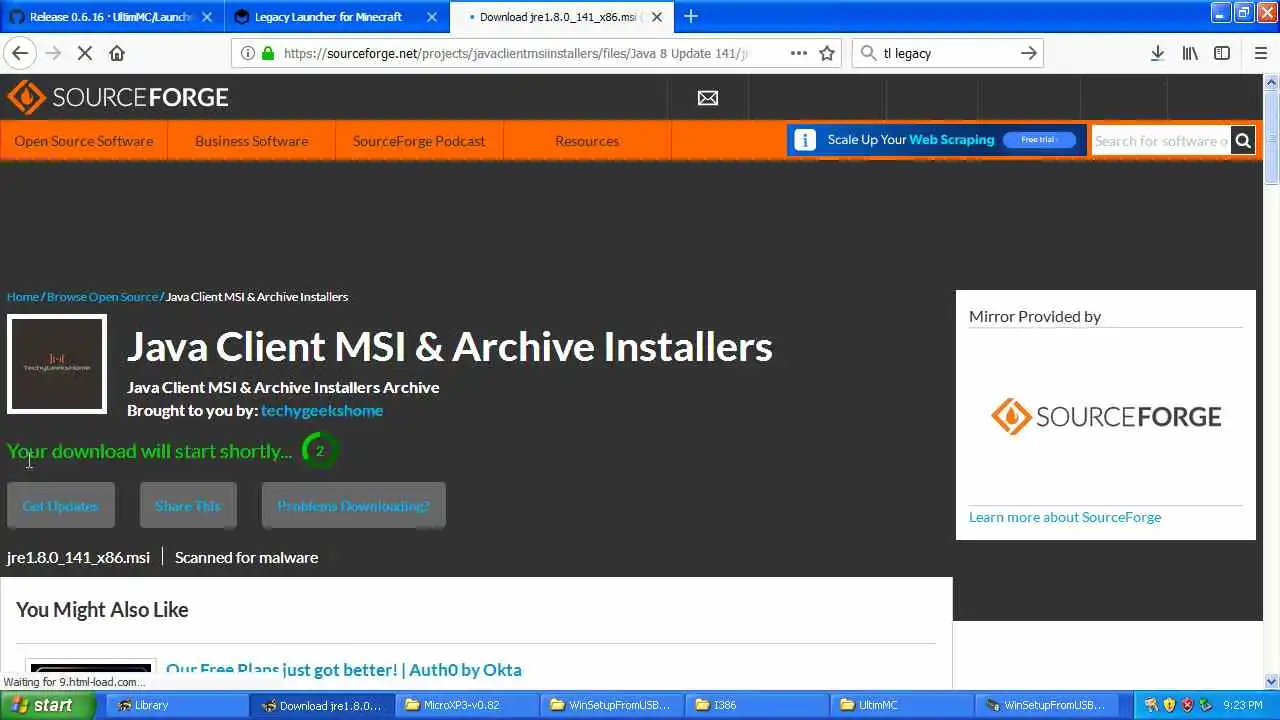Image resolution: width=1280 pixels, height=720 pixels.
Task: Switch to the Release 0.6.16 UltimMC tab
Action: 112,17
